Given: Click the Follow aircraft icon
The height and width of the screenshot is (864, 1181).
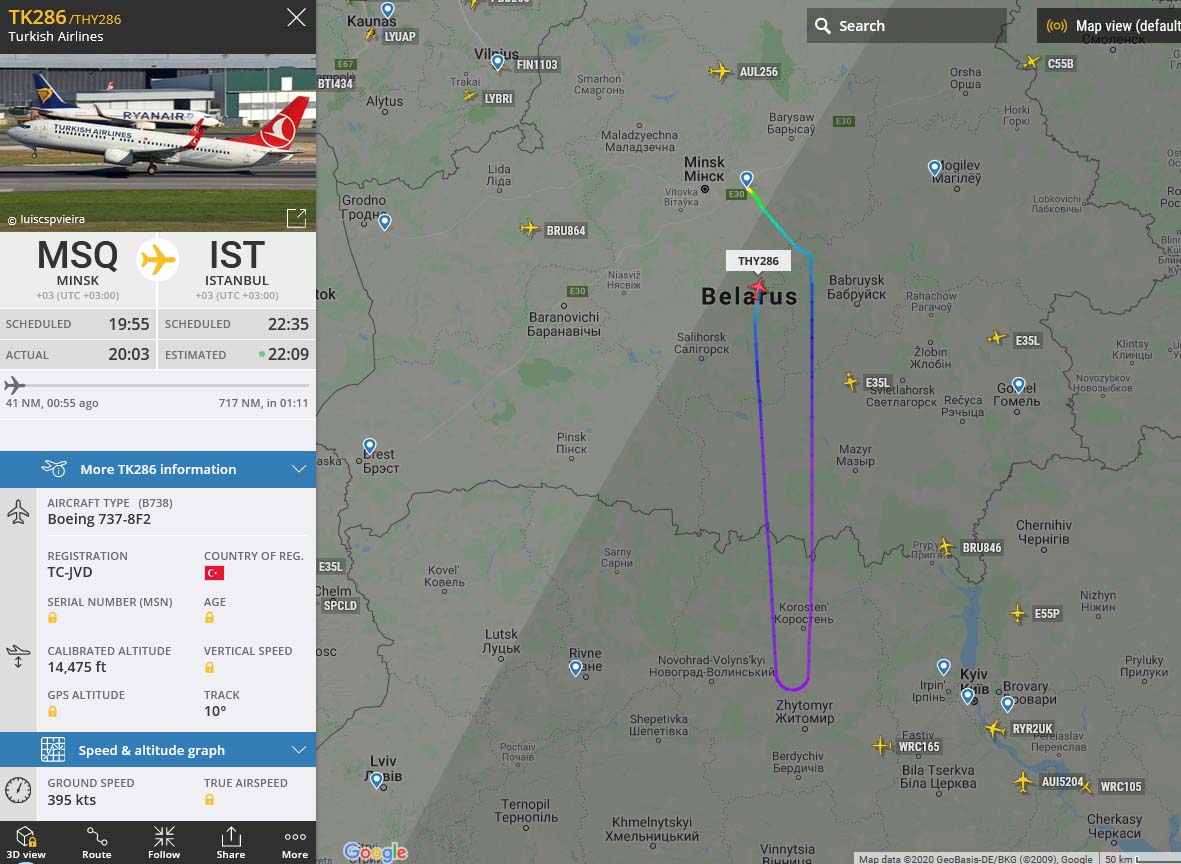Looking at the screenshot, I should [163, 842].
